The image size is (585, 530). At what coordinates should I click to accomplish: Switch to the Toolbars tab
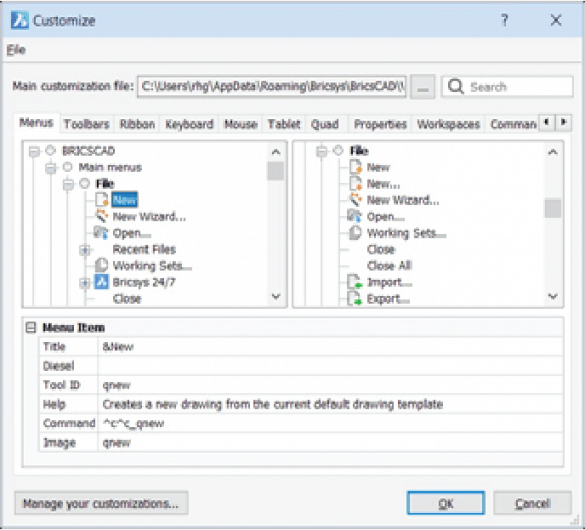86,124
